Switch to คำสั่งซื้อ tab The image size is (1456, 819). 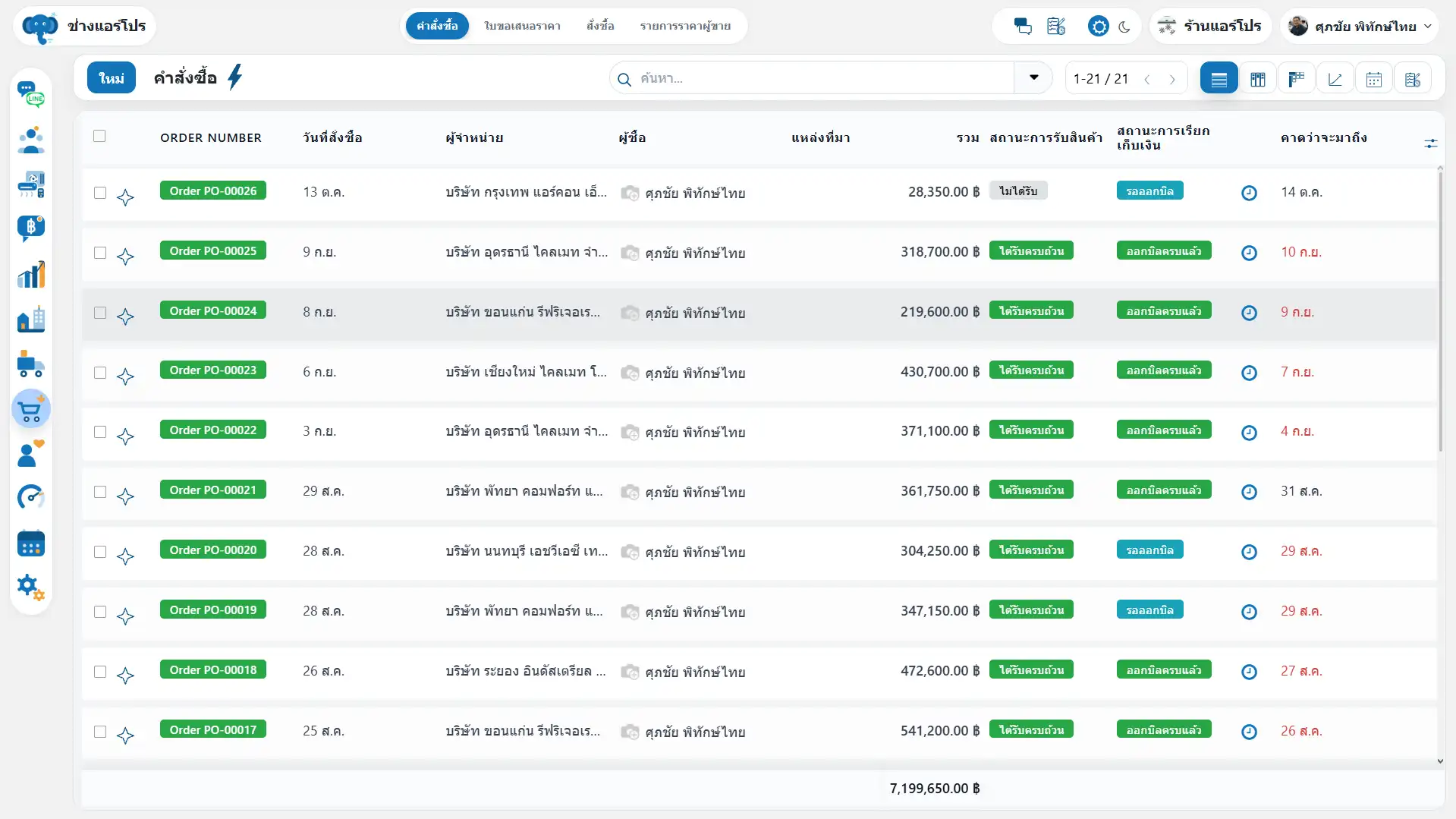click(437, 26)
